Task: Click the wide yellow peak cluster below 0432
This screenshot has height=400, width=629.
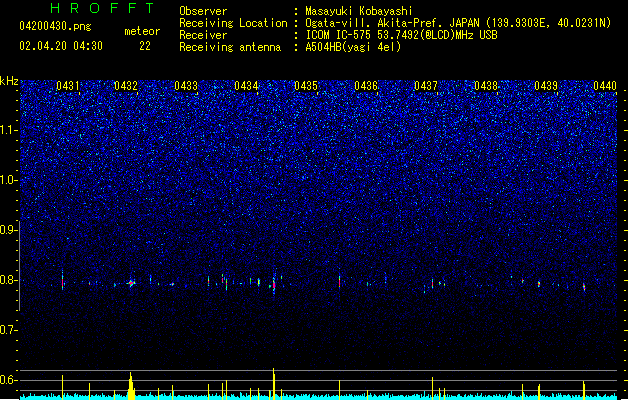Action: pos(131,386)
